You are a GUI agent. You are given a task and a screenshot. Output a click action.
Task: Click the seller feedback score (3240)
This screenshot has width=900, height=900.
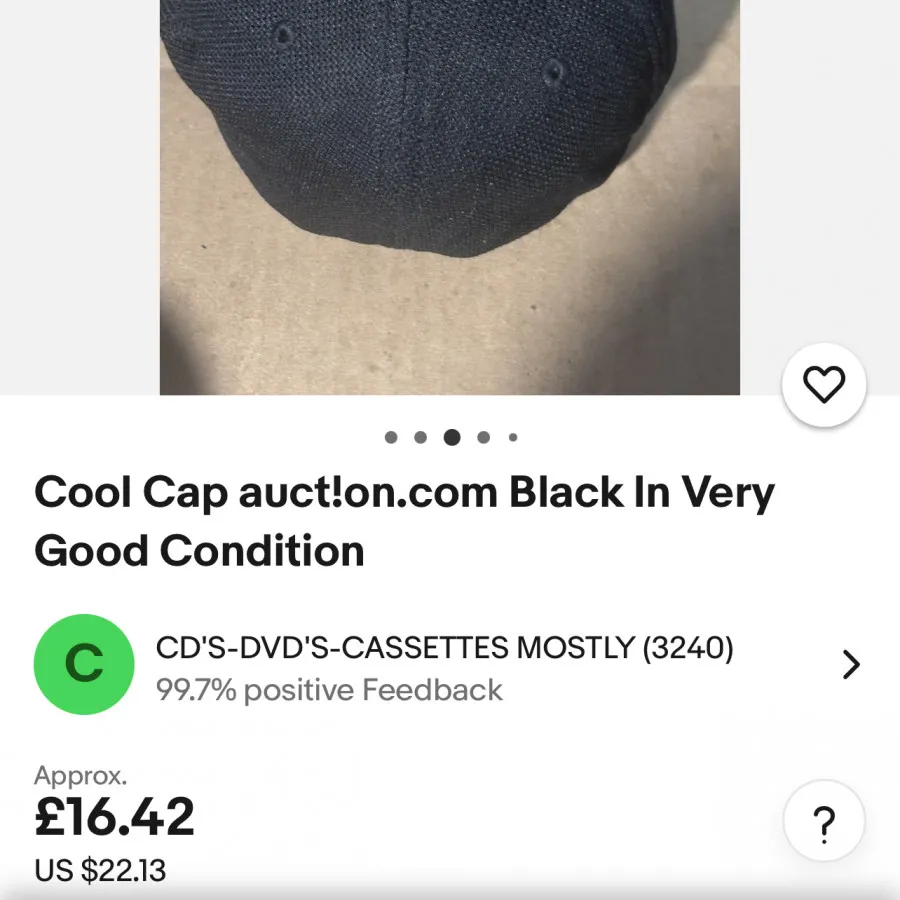pyautogui.click(x=688, y=649)
